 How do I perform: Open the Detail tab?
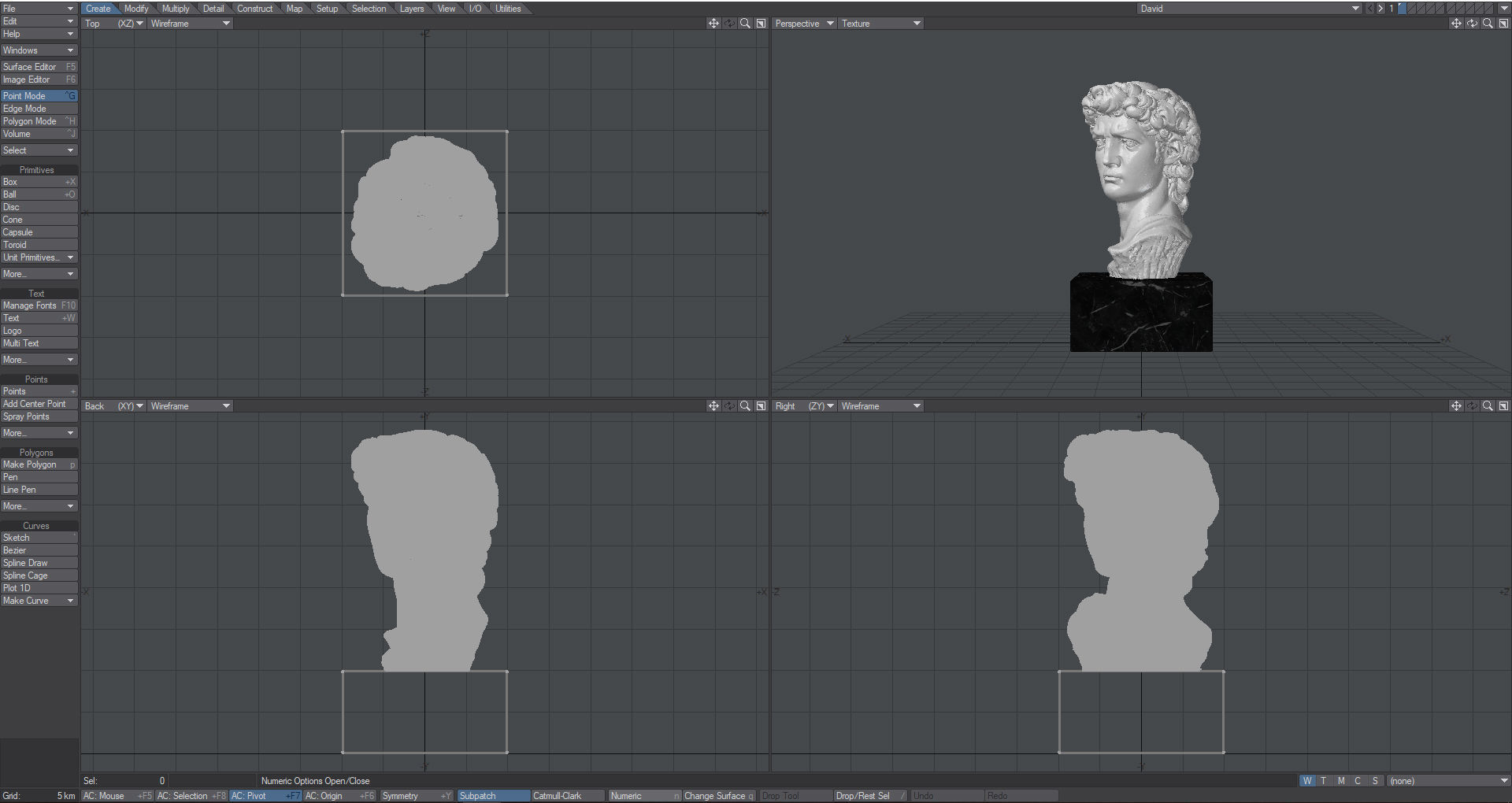point(213,9)
